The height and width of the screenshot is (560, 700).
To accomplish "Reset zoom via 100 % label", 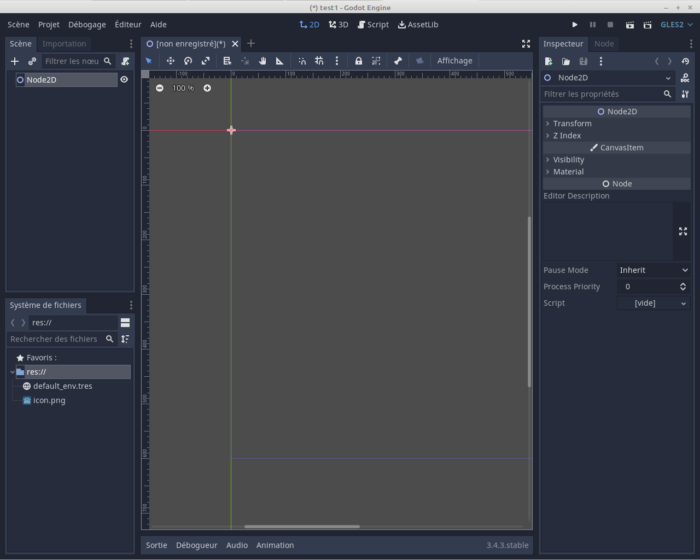I will [x=183, y=88].
